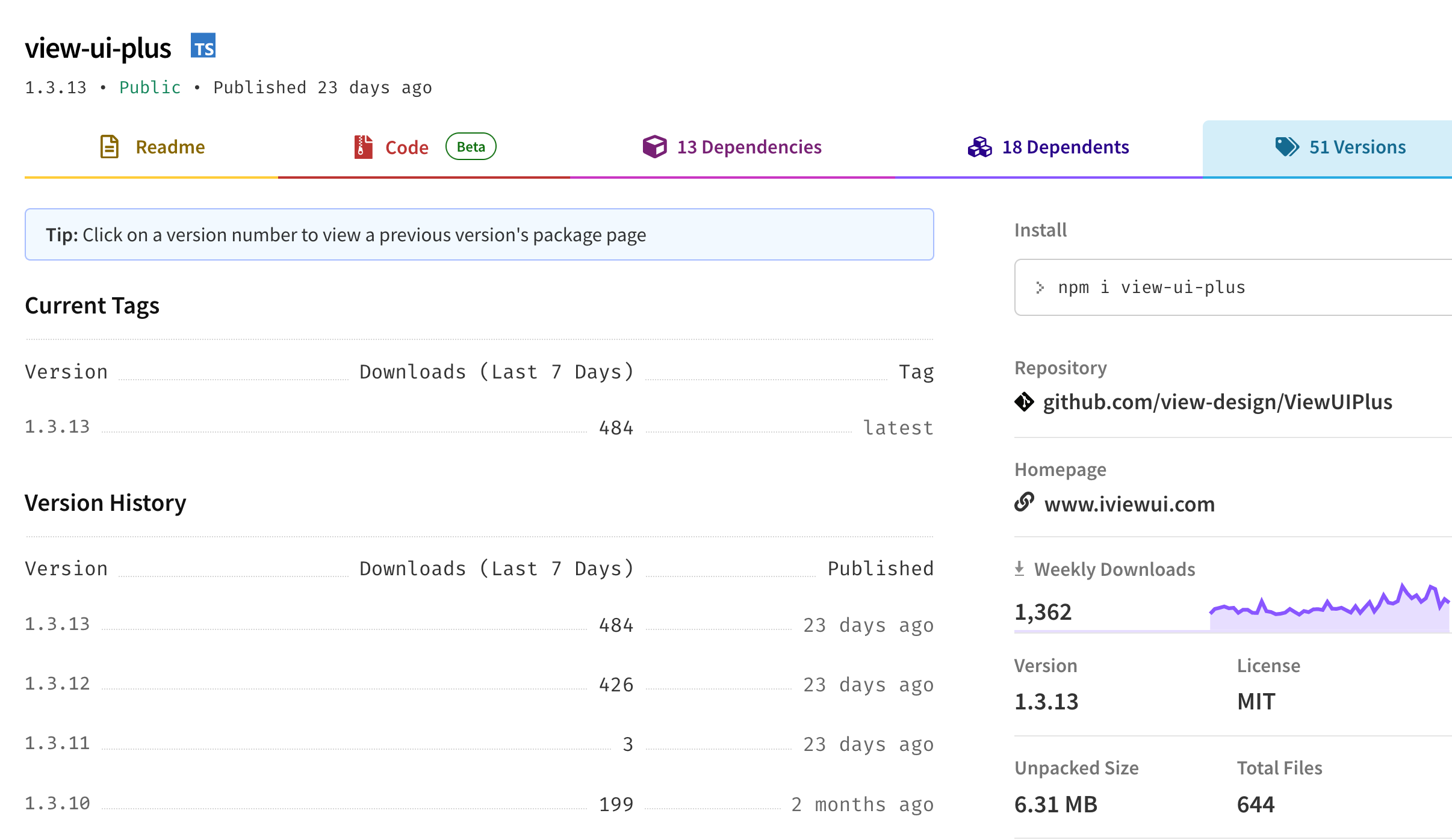Screen dimensions: 1452x840
Task: Click the Public visibility label
Action: 150,87
